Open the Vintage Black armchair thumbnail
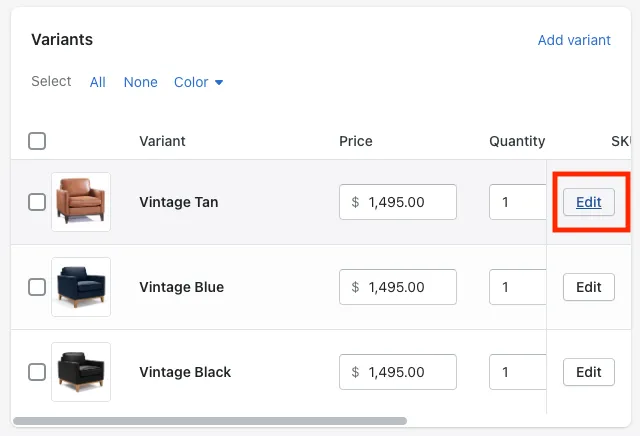Screen dimensions: 640x436 pyautogui.click(x=81, y=372)
